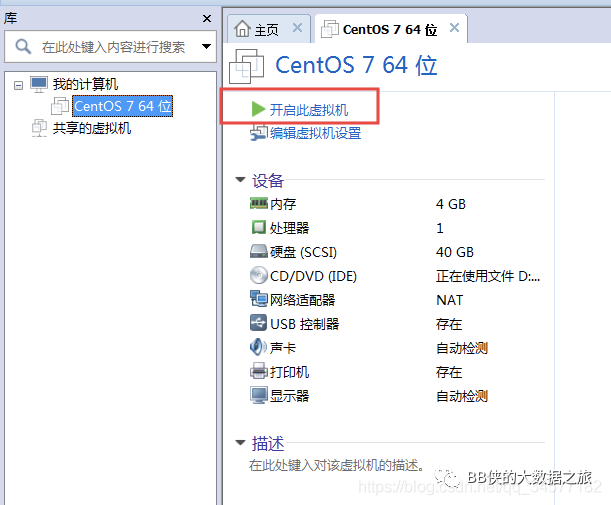The width and height of the screenshot is (611, 505).
Task: Click 自动检测 value for 声卡
Action: point(462,348)
